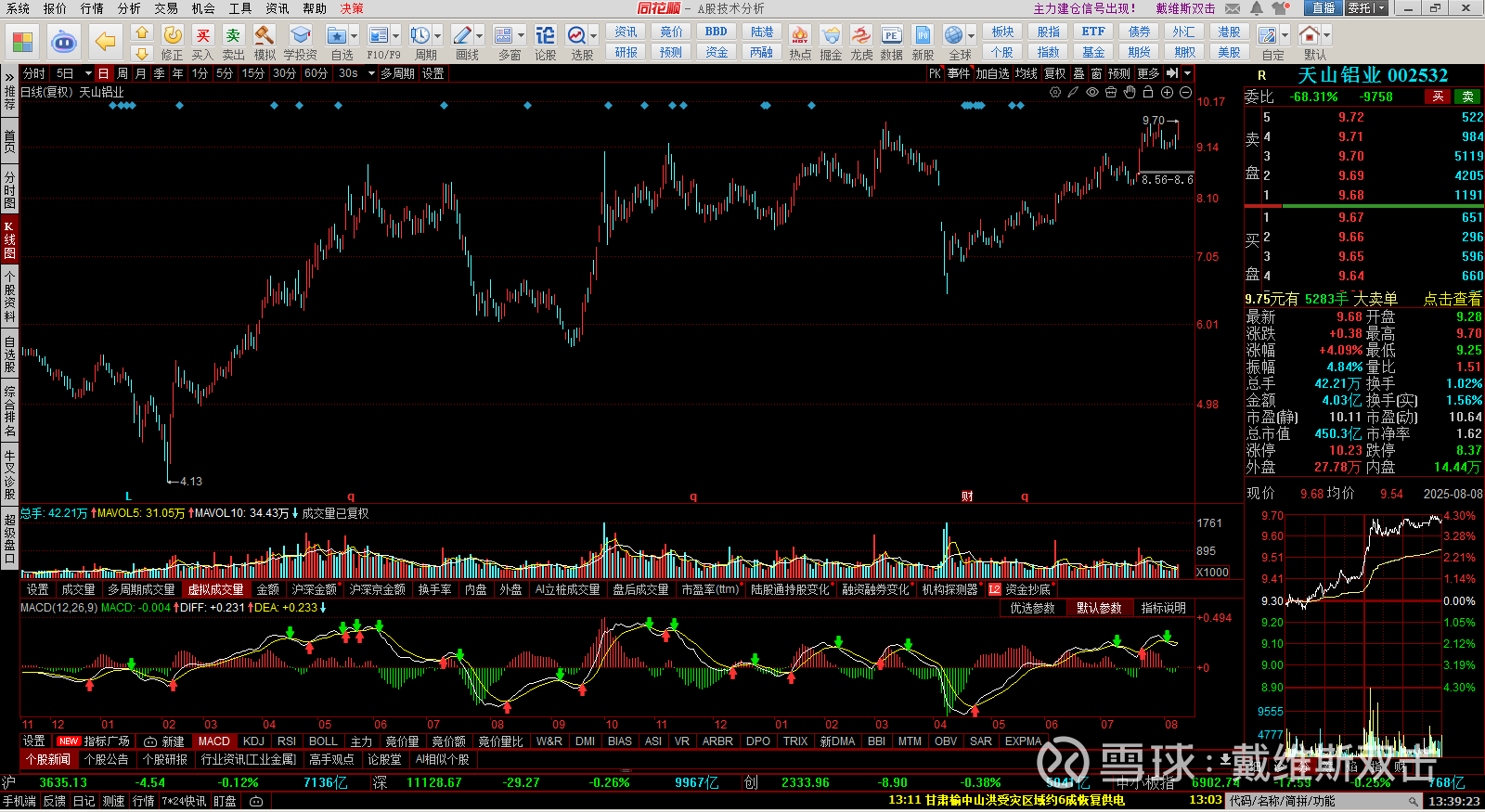Screen dimensions: 1485x812
Task: Expand the 选股 dropdown arrow
Action: [594, 36]
